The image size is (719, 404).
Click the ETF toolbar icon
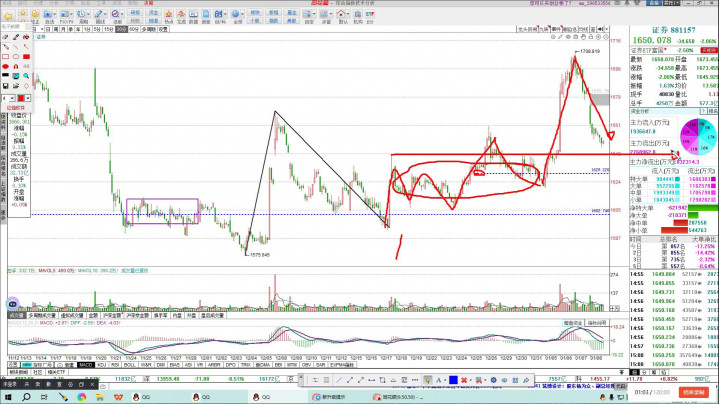tap(370, 16)
